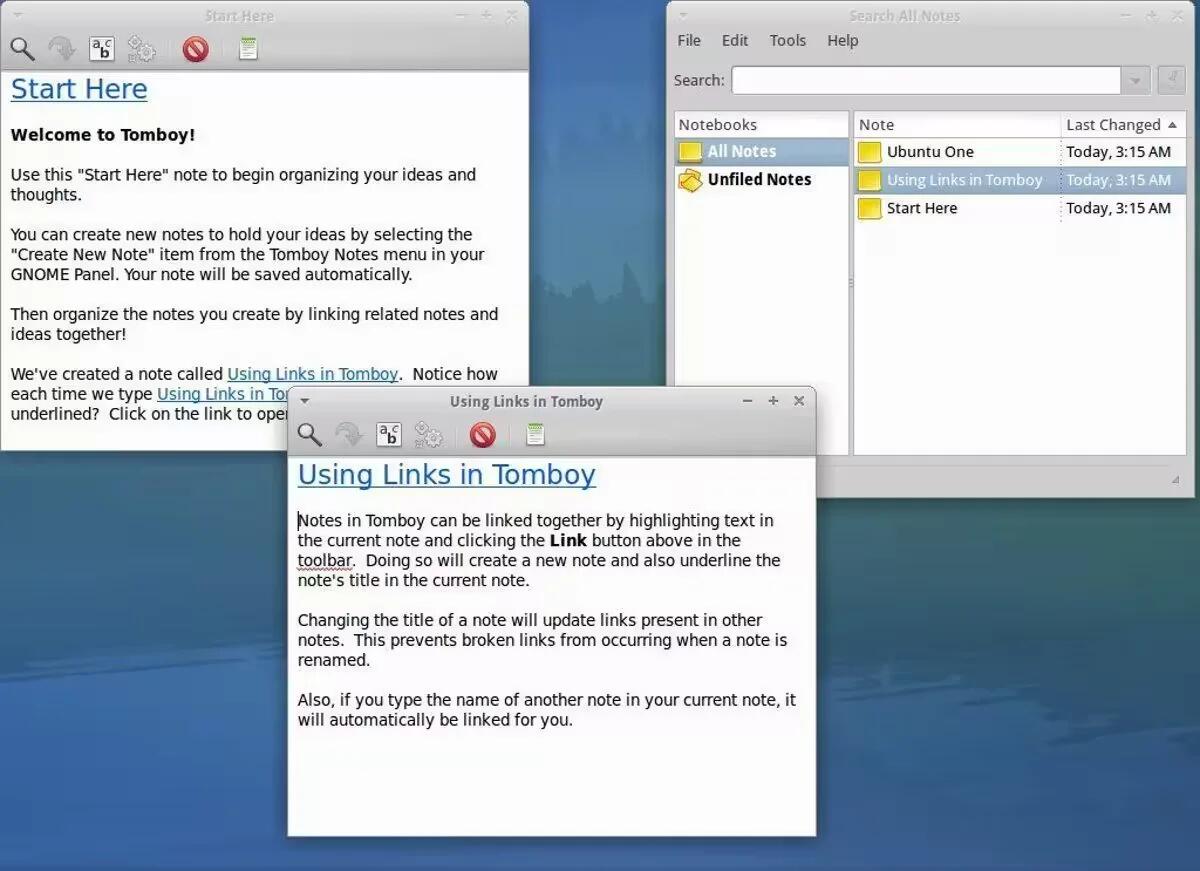Close the Using Links in Tomboy window
The height and width of the screenshot is (871, 1200).
pos(799,401)
